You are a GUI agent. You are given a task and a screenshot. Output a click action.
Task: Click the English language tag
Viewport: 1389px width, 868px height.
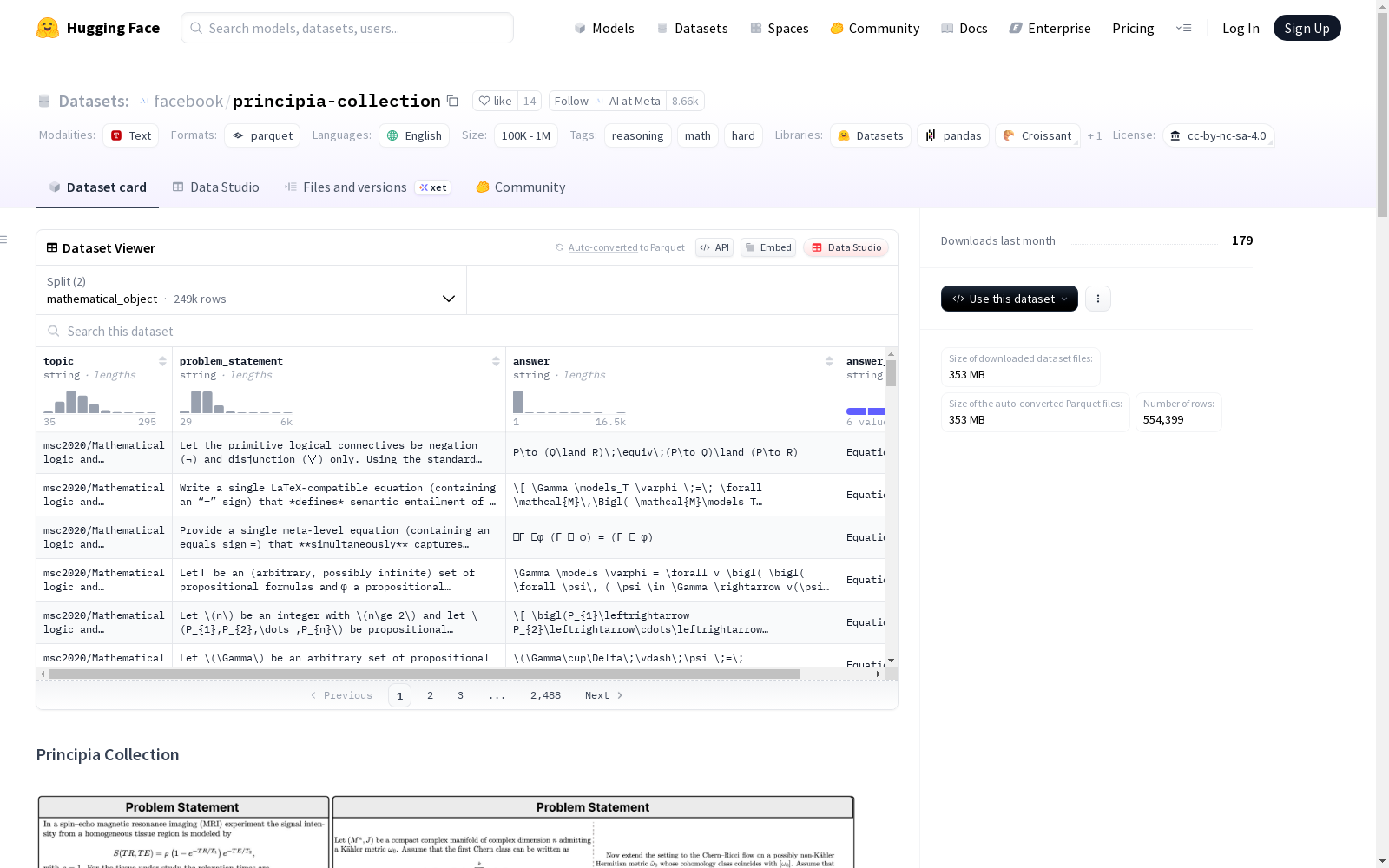(414, 135)
